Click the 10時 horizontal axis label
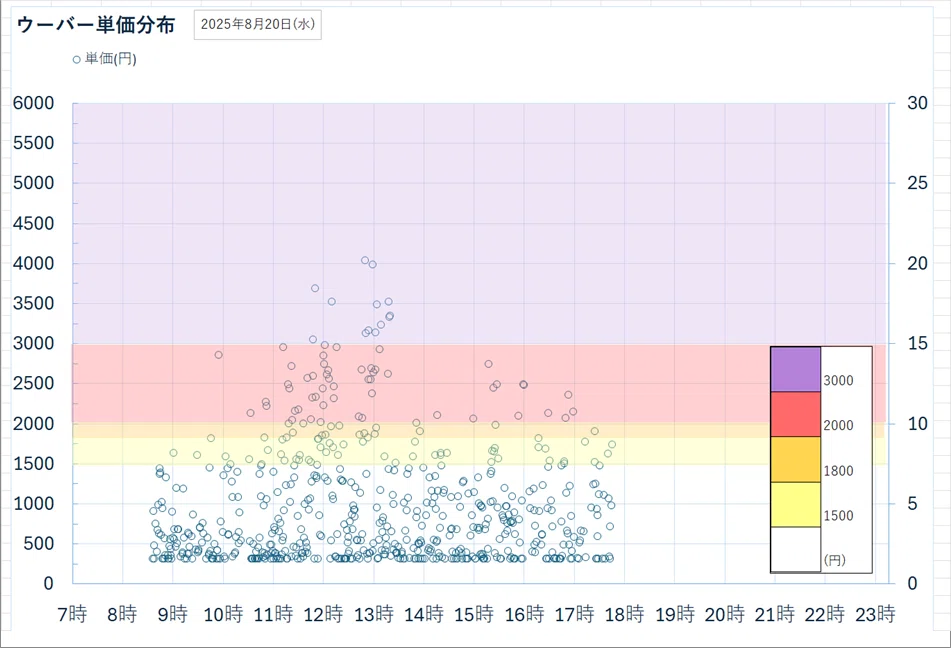Viewport: 951px width, 648px height. [x=223, y=614]
